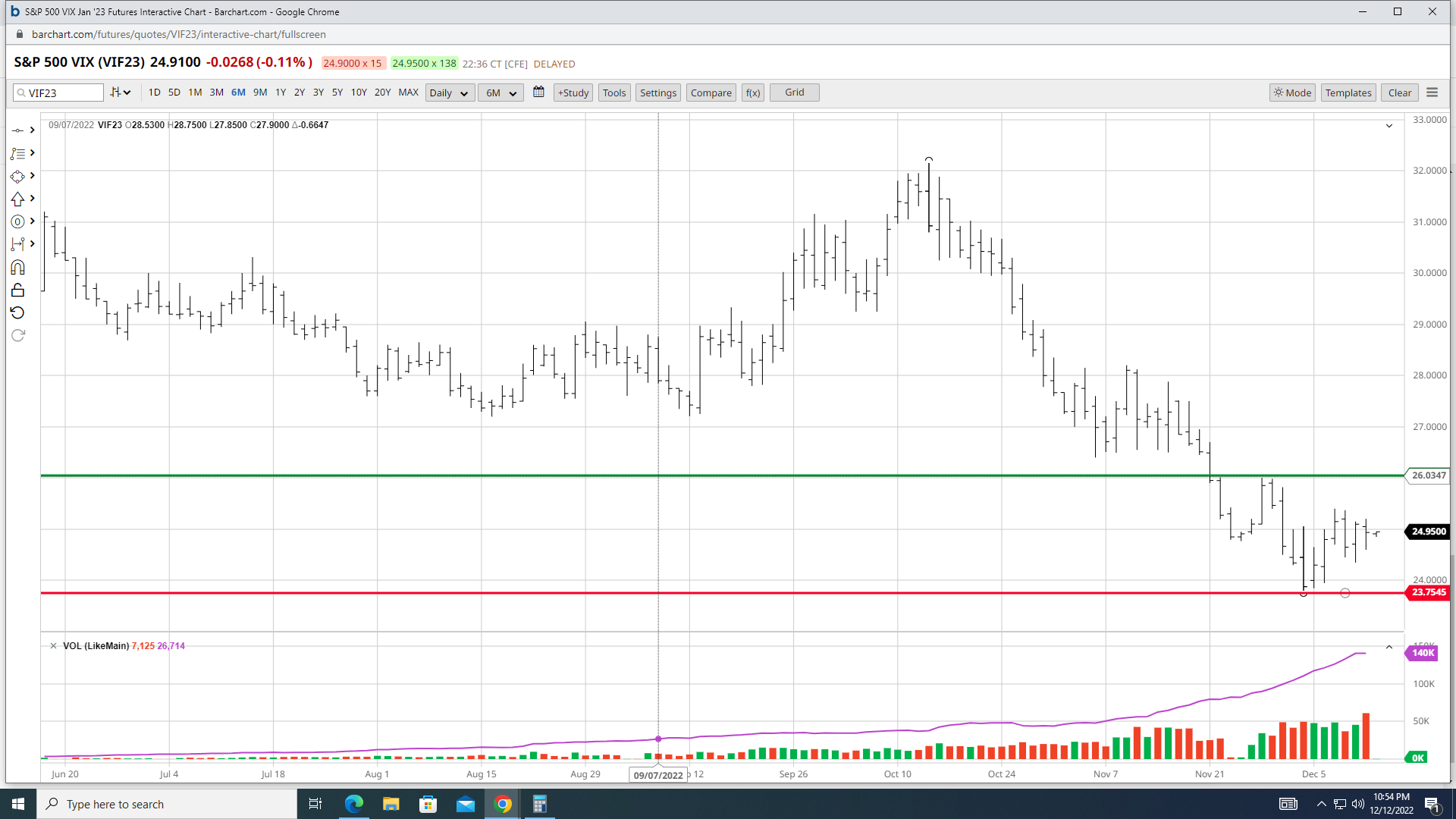Viewport: 1456px width, 819px height.
Task: Remove the VOL study with X
Action: (53, 646)
